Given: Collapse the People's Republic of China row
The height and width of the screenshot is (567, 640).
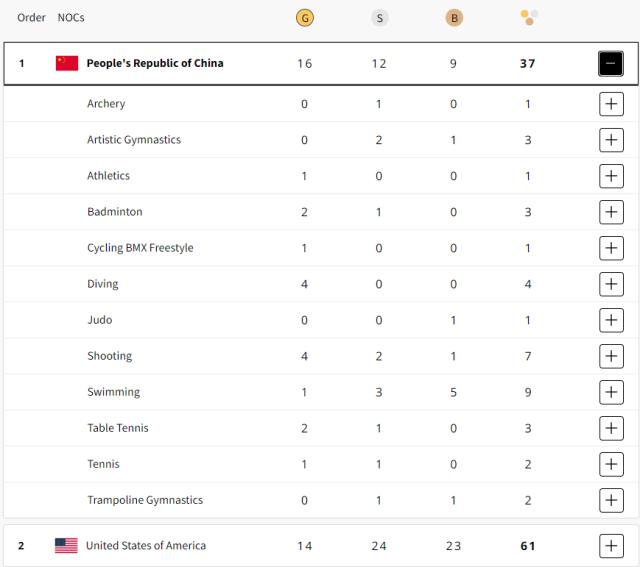Looking at the screenshot, I should pos(611,63).
